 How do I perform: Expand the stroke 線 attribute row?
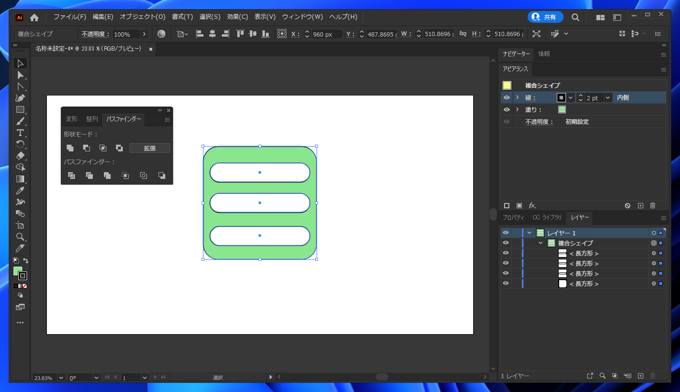pos(517,98)
